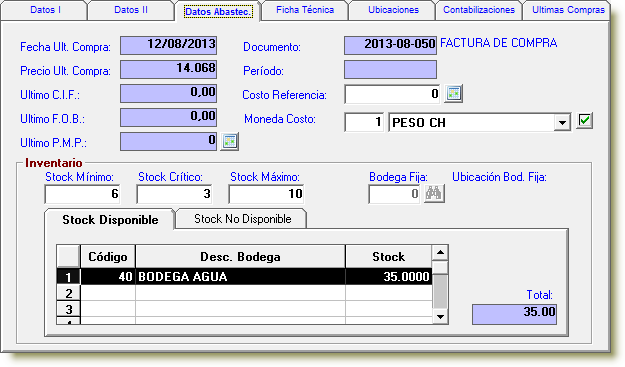
Task: Toggle the green checkbox beside Moneda Costo
Action: (x=584, y=120)
